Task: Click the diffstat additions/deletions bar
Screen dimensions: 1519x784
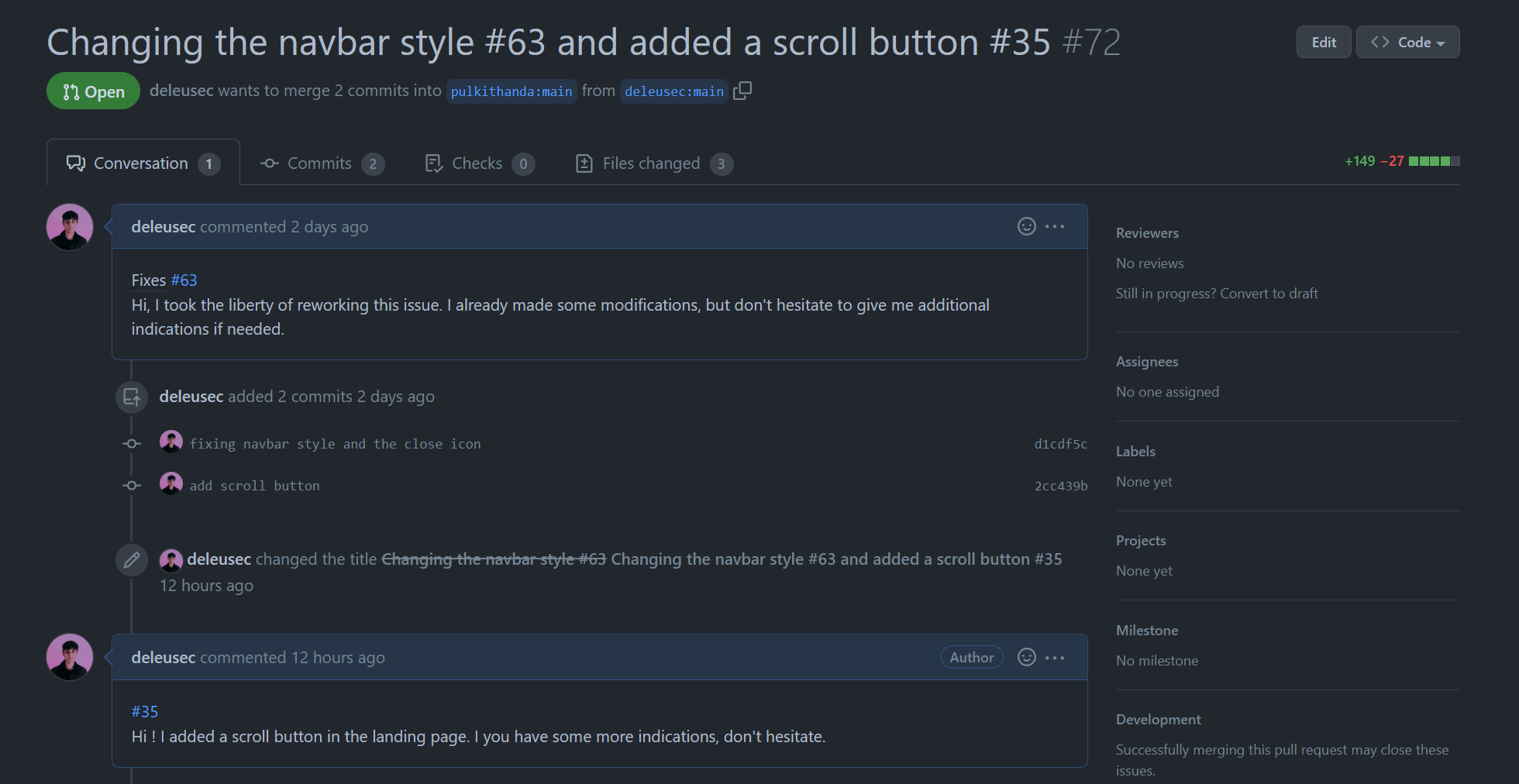Action: [1434, 161]
